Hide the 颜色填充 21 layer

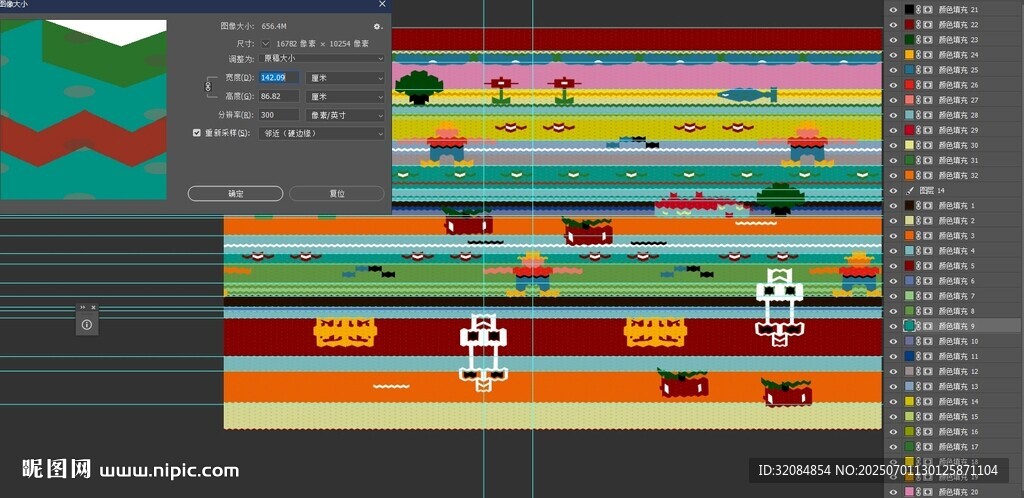893,10
